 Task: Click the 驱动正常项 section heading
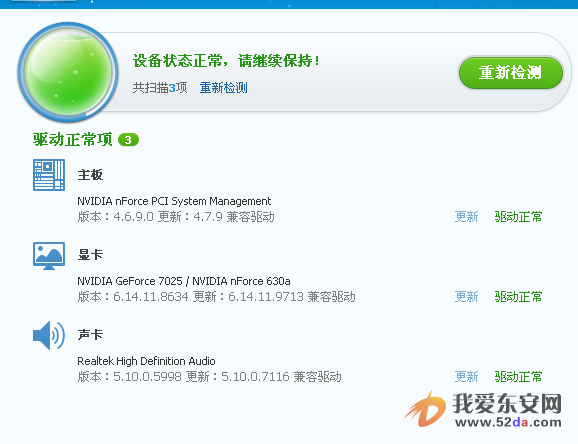point(73,140)
